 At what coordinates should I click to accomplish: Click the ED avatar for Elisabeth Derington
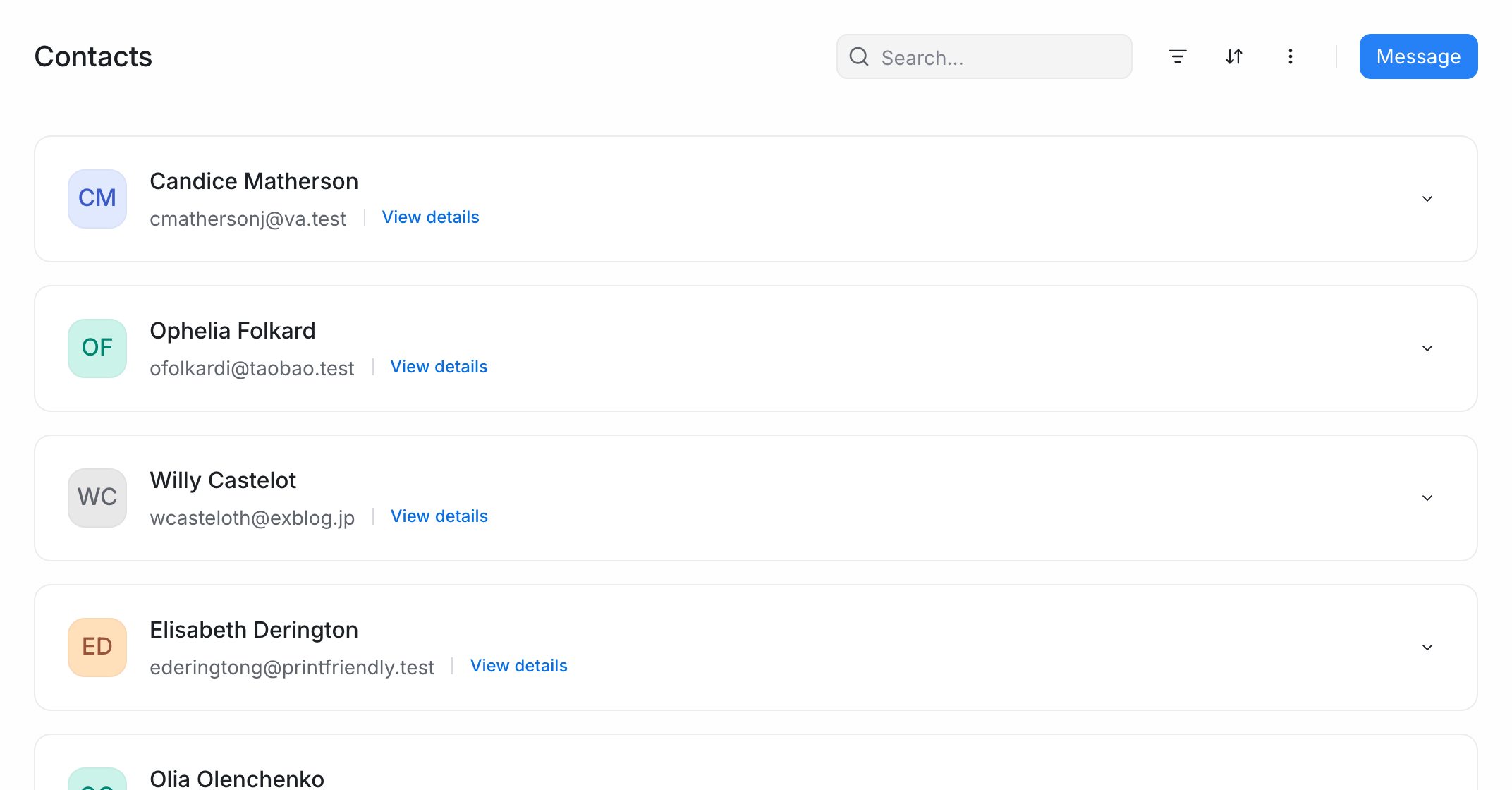pos(97,647)
